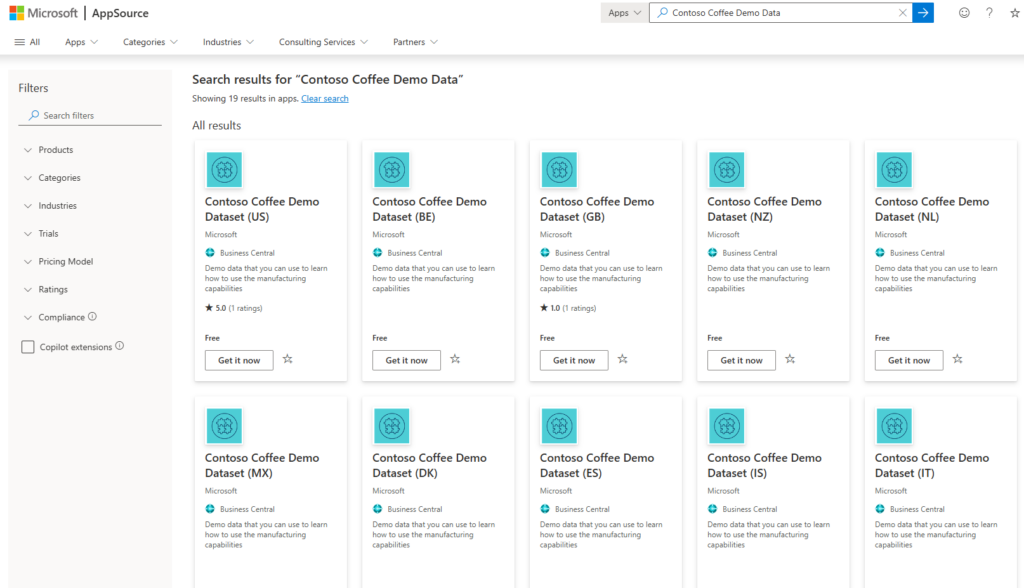Click the Contoso Coffee Demo Data search box
Screen dimensions: 1024x588
click(780, 12)
